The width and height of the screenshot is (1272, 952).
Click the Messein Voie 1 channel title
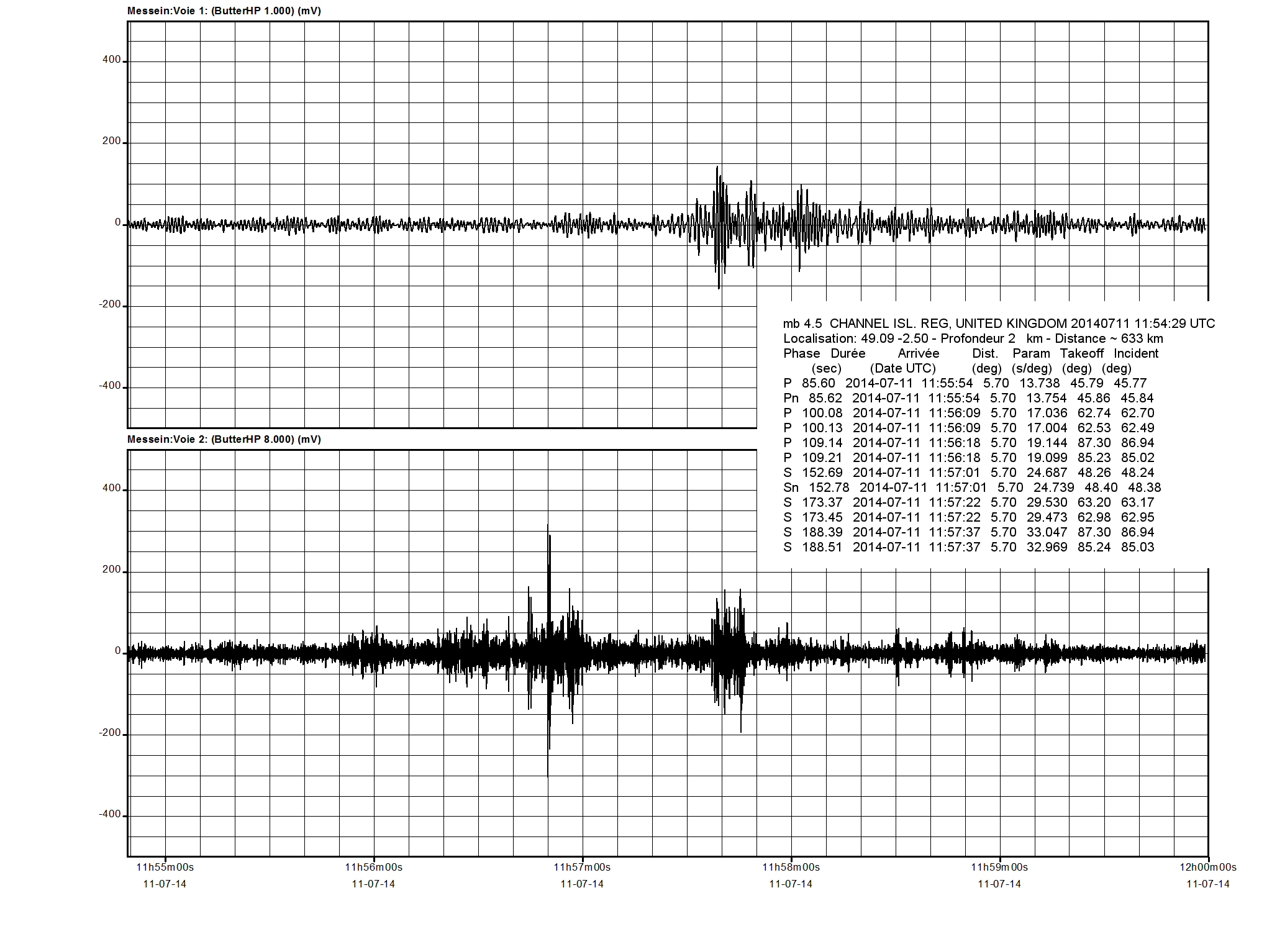224,11
